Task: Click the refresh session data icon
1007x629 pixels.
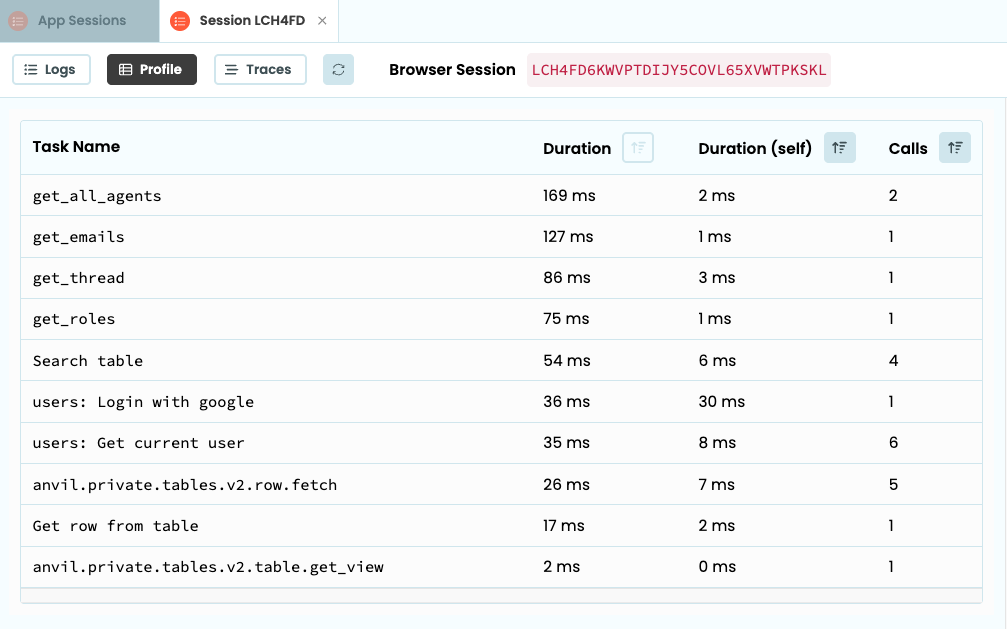Action: (338, 69)
